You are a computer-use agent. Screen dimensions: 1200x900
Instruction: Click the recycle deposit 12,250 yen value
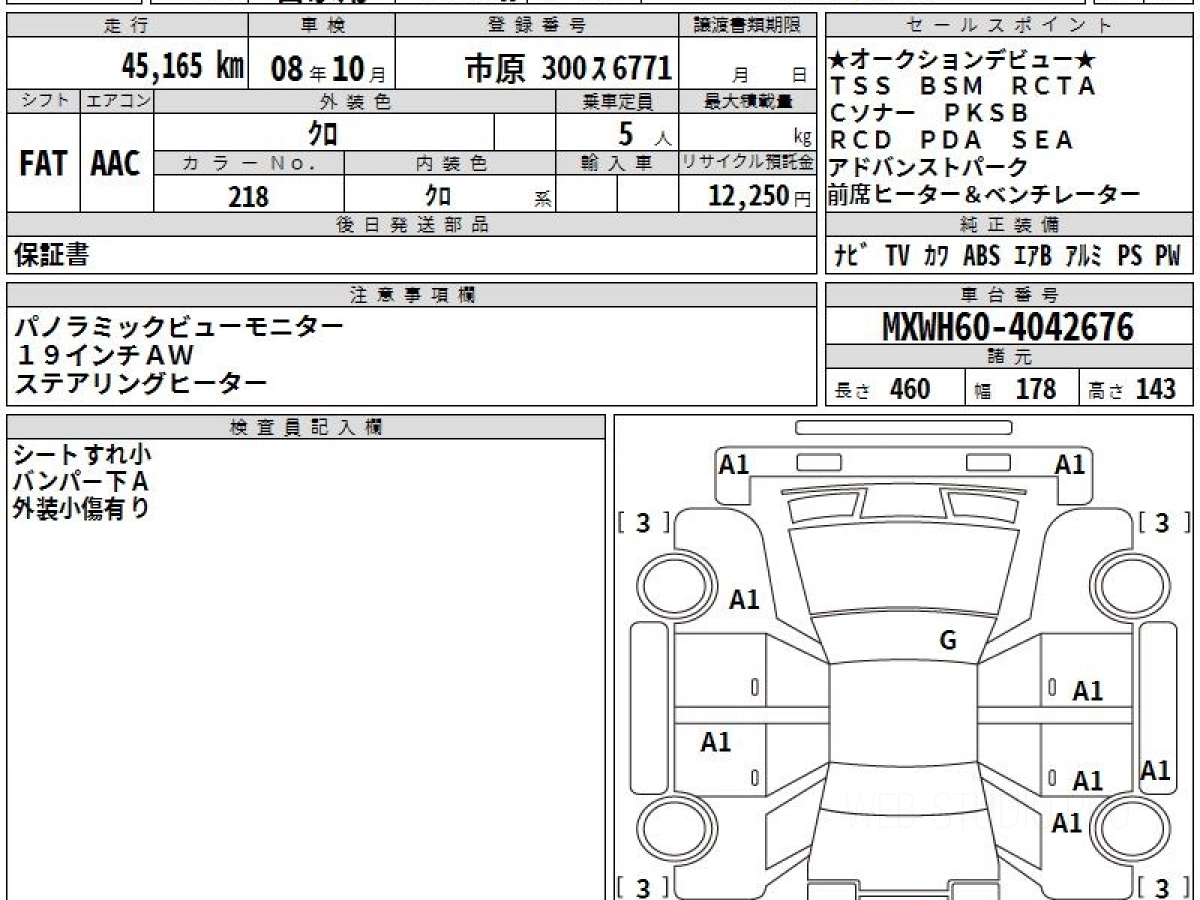coord(748,196)
